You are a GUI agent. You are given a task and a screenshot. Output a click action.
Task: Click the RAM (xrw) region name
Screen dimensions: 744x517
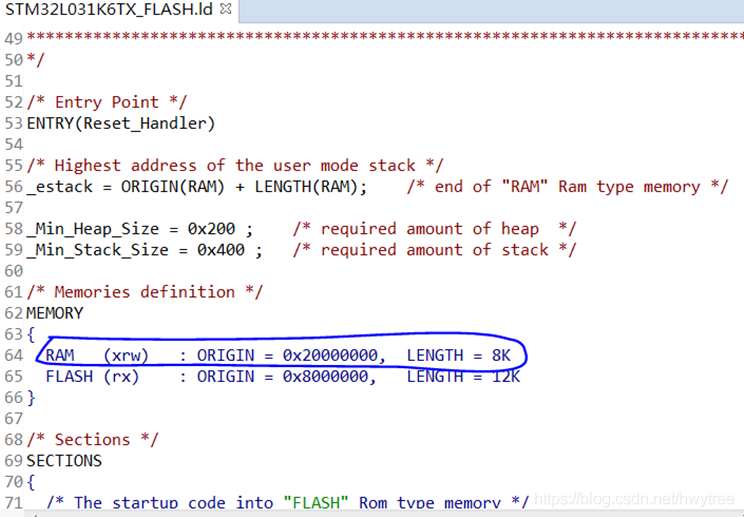click(x=97, y=355)
